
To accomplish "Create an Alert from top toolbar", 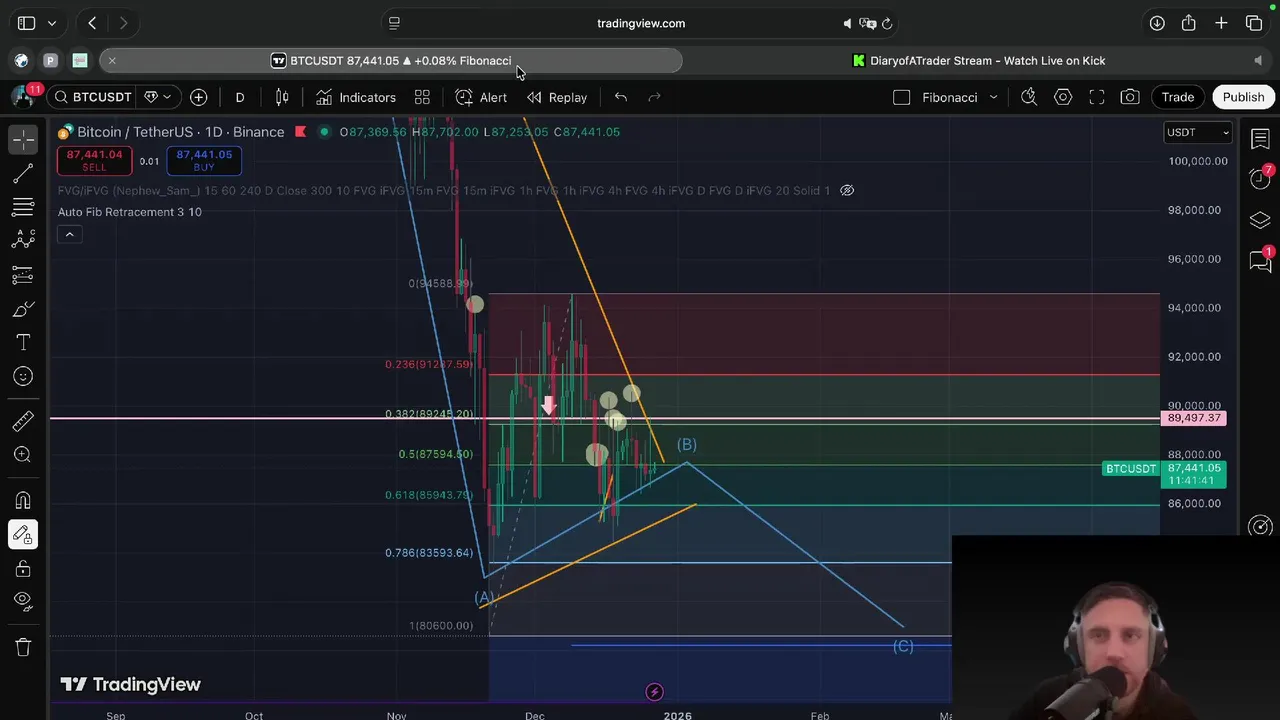I will tap(482, 97).
